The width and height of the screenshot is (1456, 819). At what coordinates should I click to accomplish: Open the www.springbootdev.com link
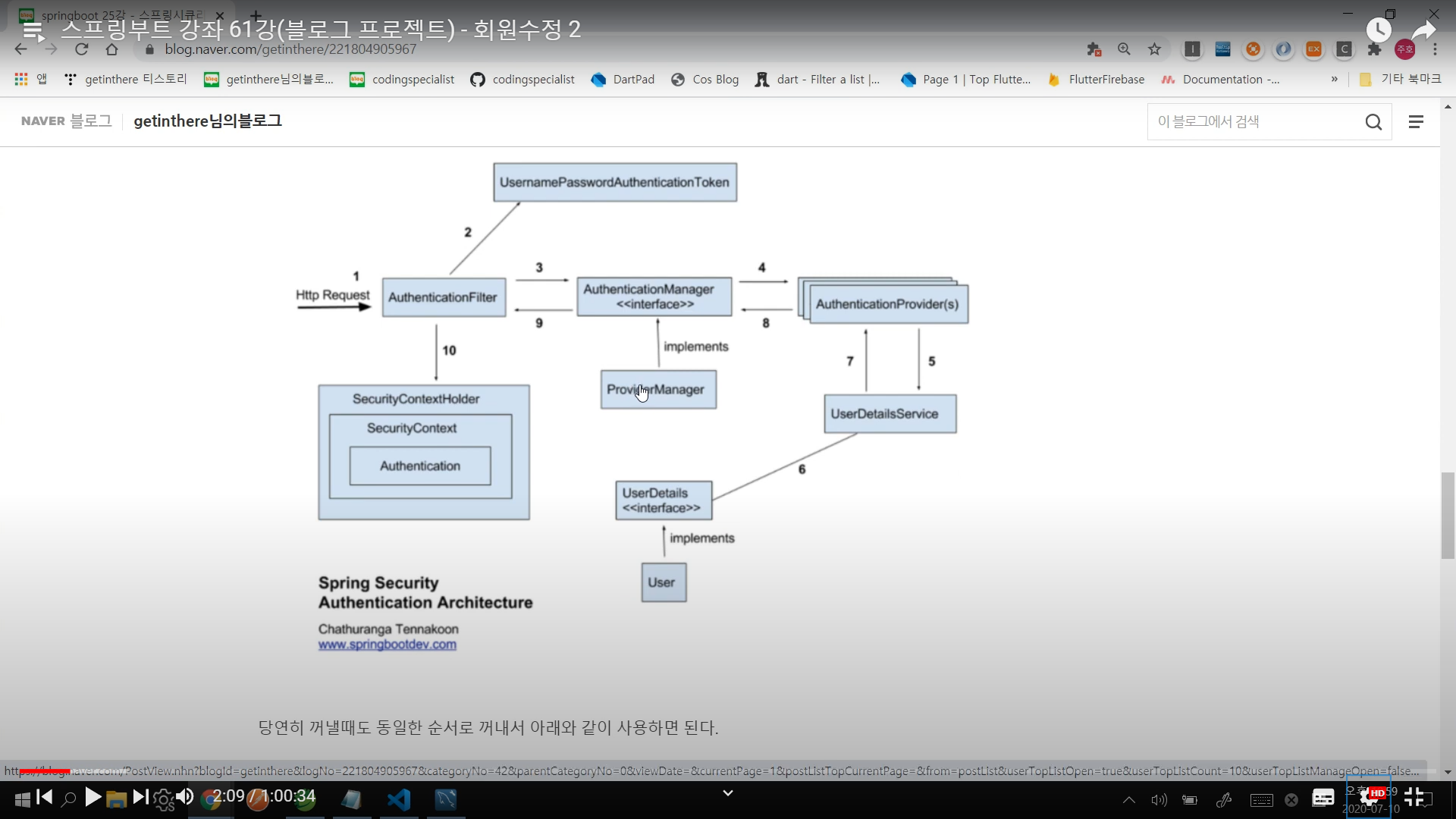tap(388, 645)
